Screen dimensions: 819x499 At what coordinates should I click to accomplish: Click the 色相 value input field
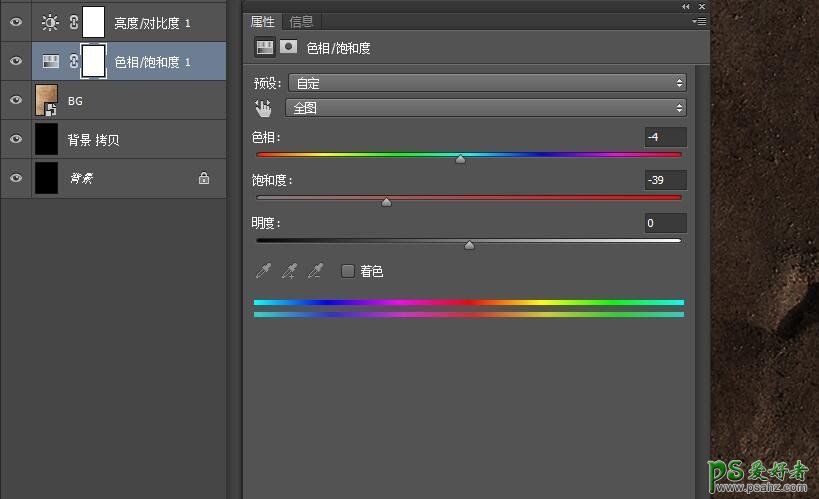[665, 137]
